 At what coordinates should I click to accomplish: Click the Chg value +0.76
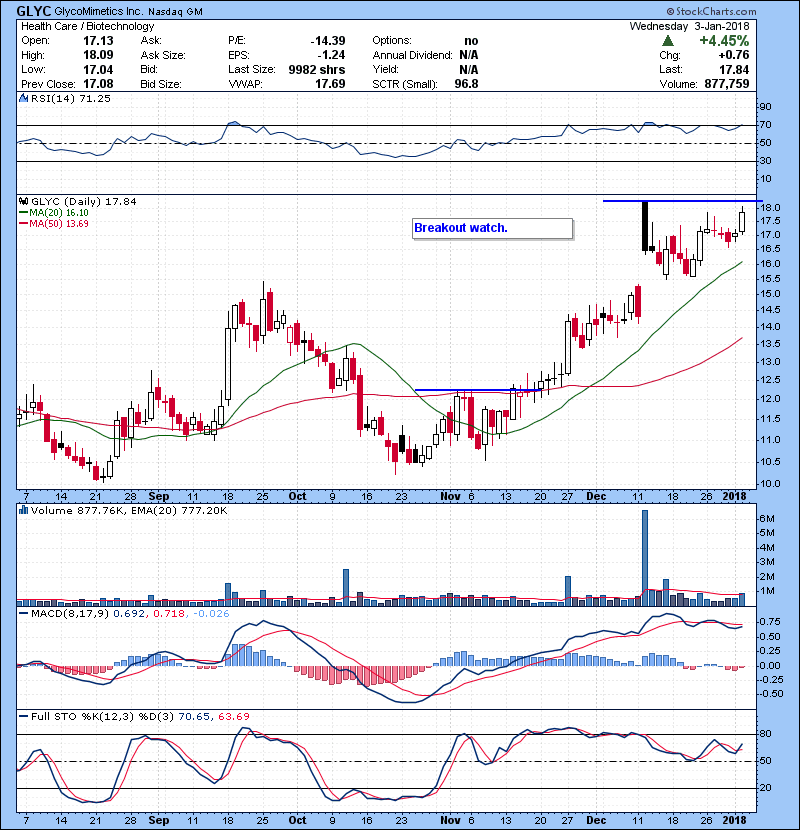(734, 55)
